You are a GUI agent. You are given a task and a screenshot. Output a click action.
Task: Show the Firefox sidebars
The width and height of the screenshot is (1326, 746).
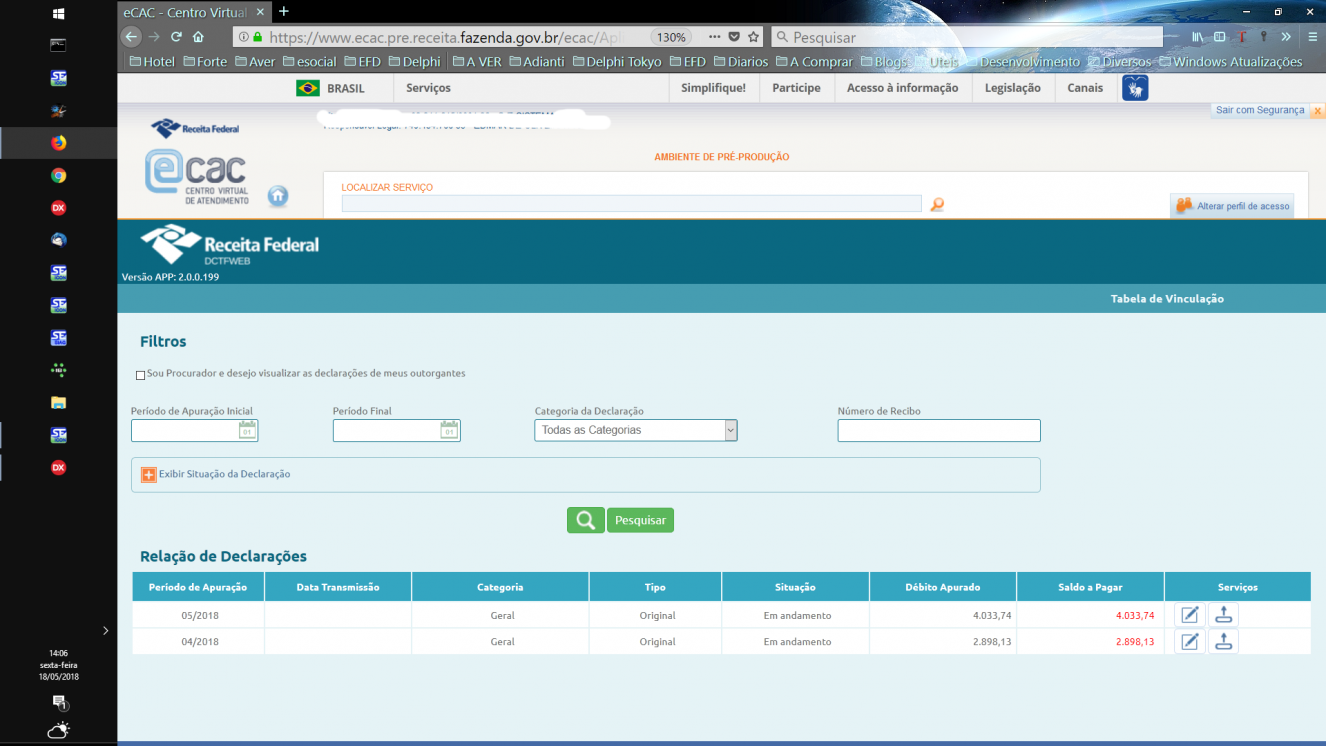click(x=1219, y=37)
